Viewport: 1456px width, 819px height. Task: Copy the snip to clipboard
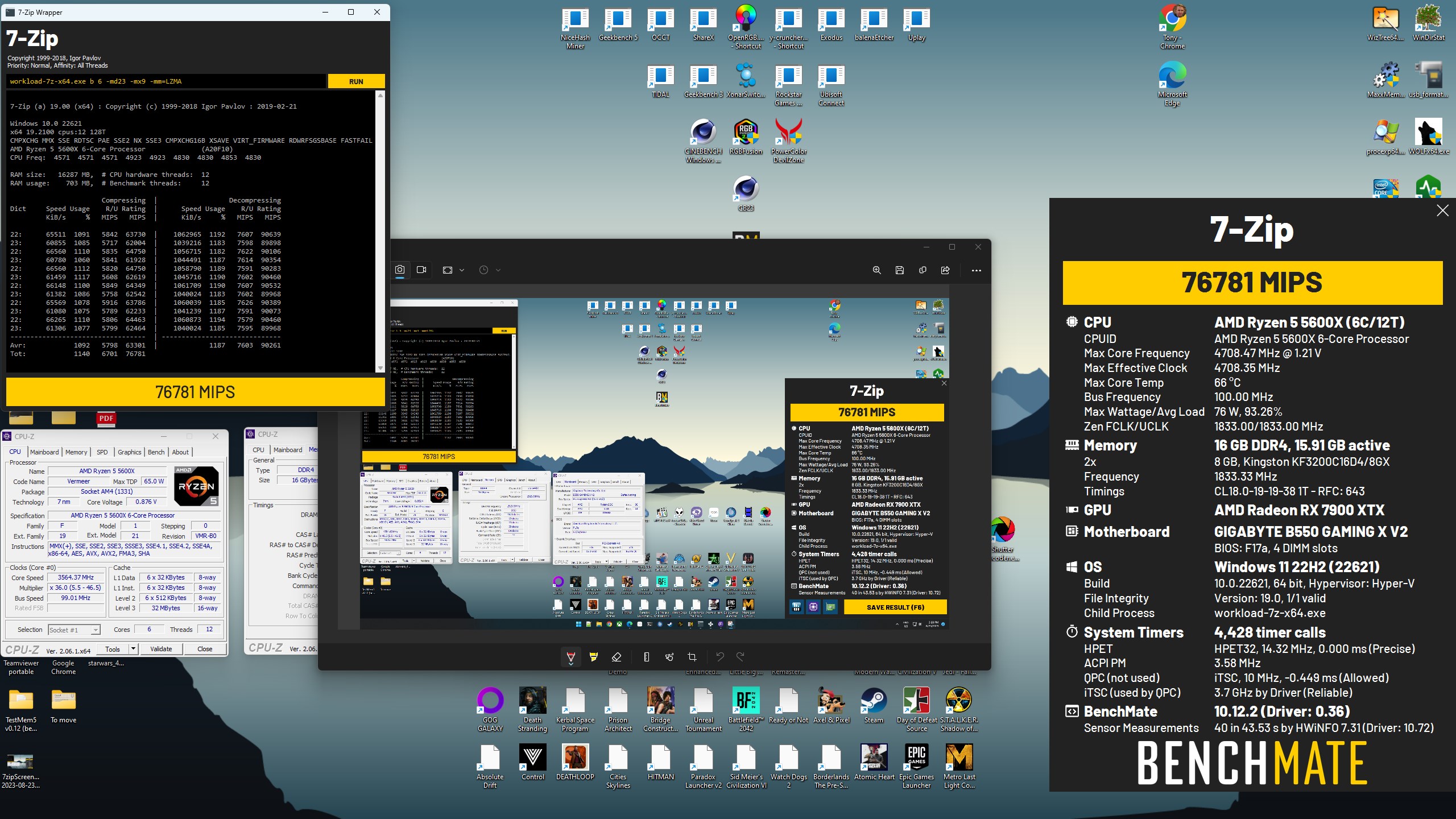[x=923, y=270]
